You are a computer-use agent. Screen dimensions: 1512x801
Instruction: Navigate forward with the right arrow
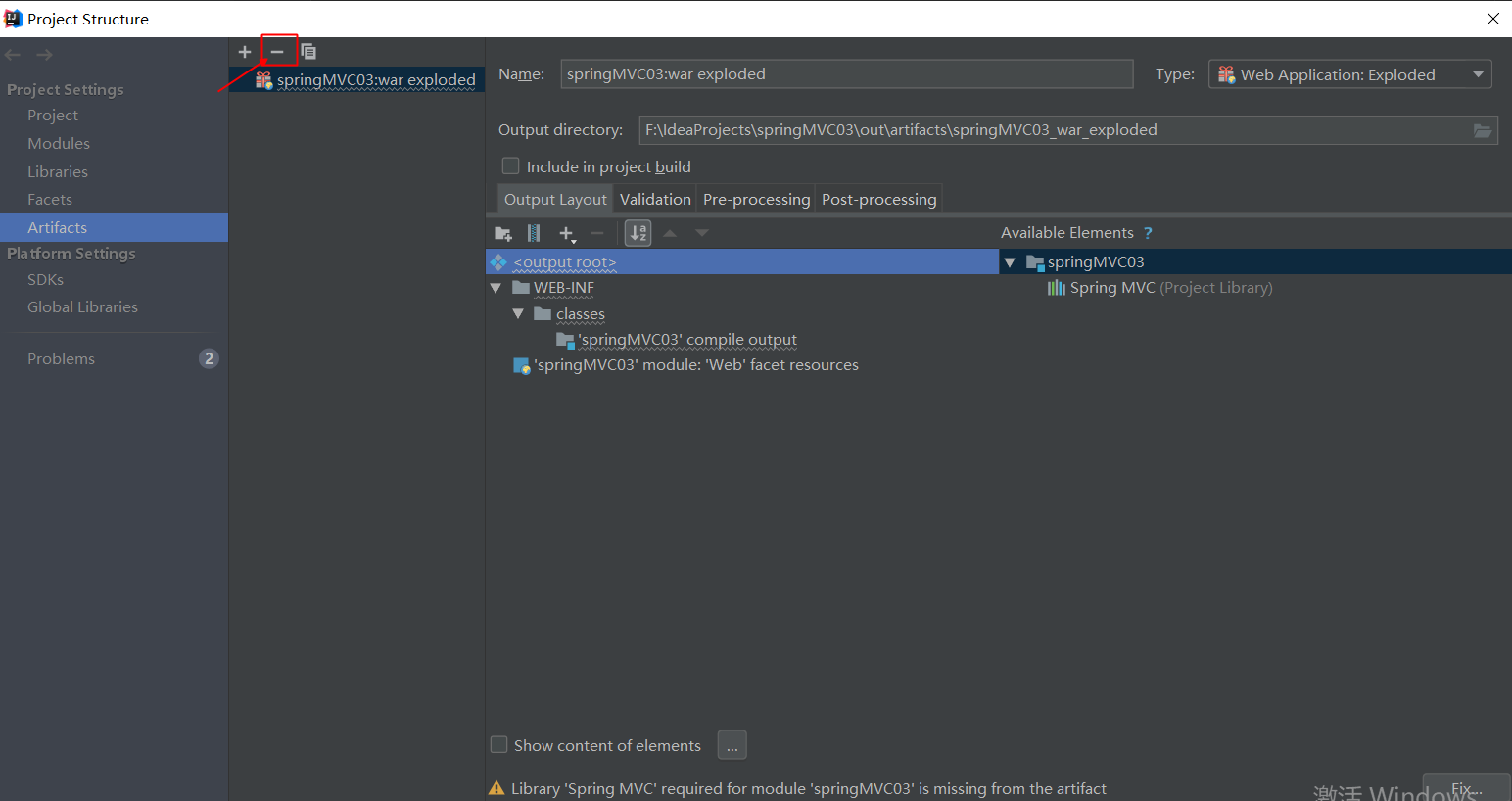(x=44, y=55)
